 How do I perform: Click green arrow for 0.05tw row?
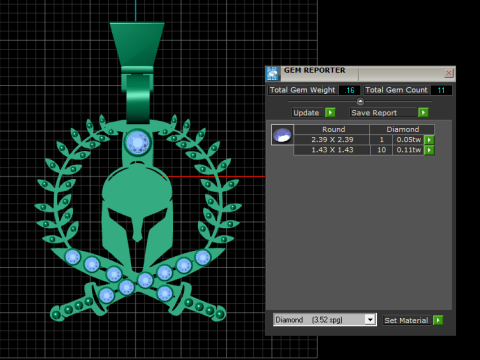429,140
